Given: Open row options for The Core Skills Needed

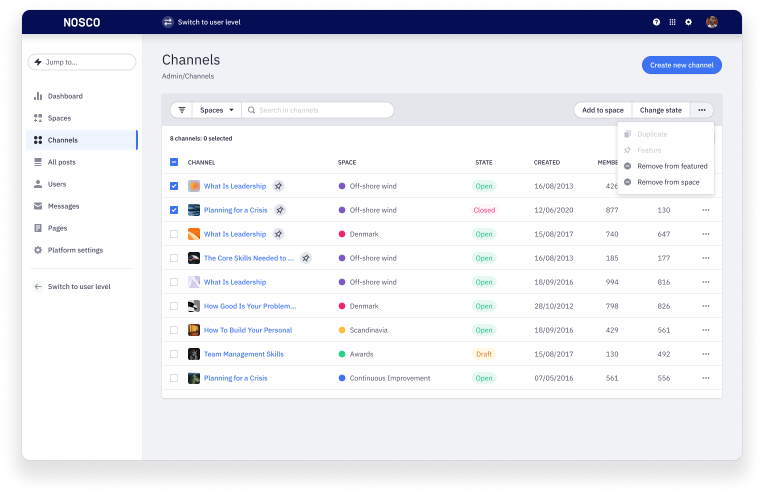Looking at the screenshot, I should point(706,258).
